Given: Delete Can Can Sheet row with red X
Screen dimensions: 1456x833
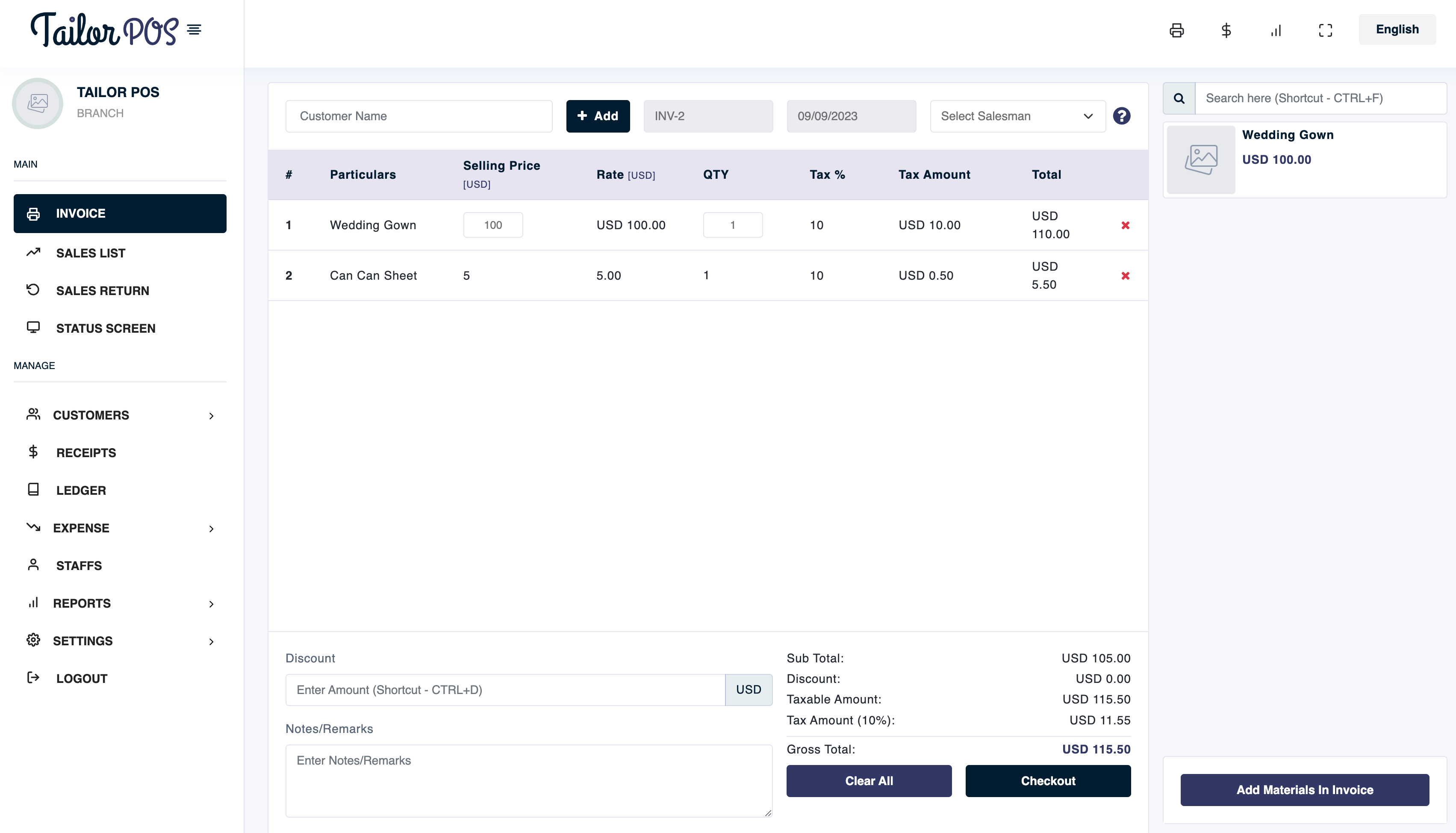Looking at the screenshot, I should 1125,276.
